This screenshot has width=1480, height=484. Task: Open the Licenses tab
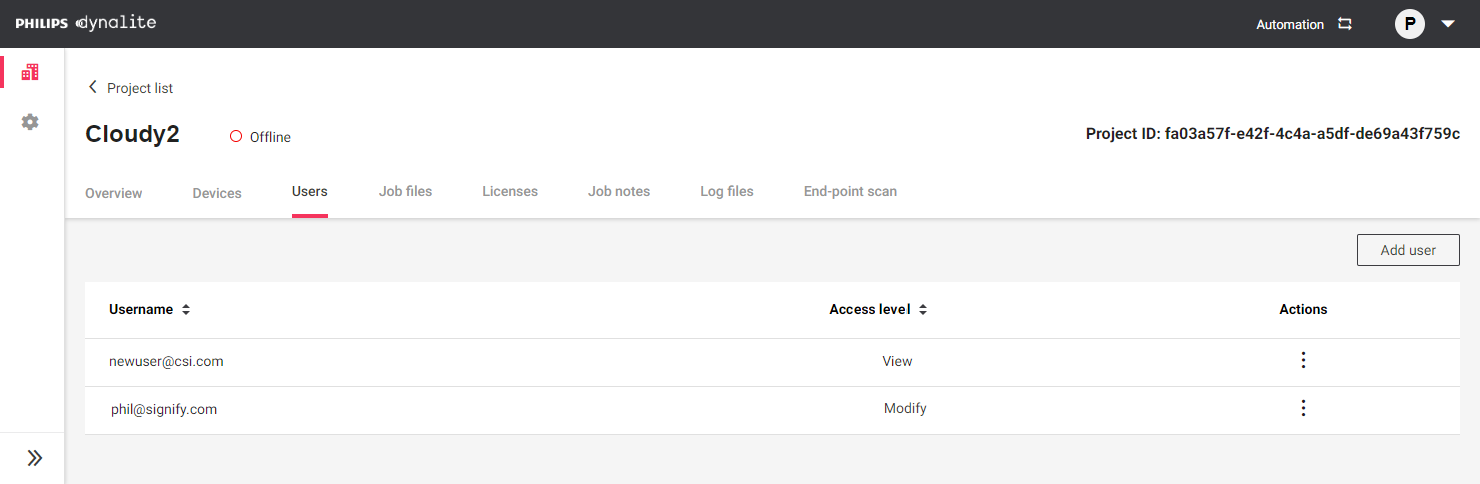(x=510, y=191)
